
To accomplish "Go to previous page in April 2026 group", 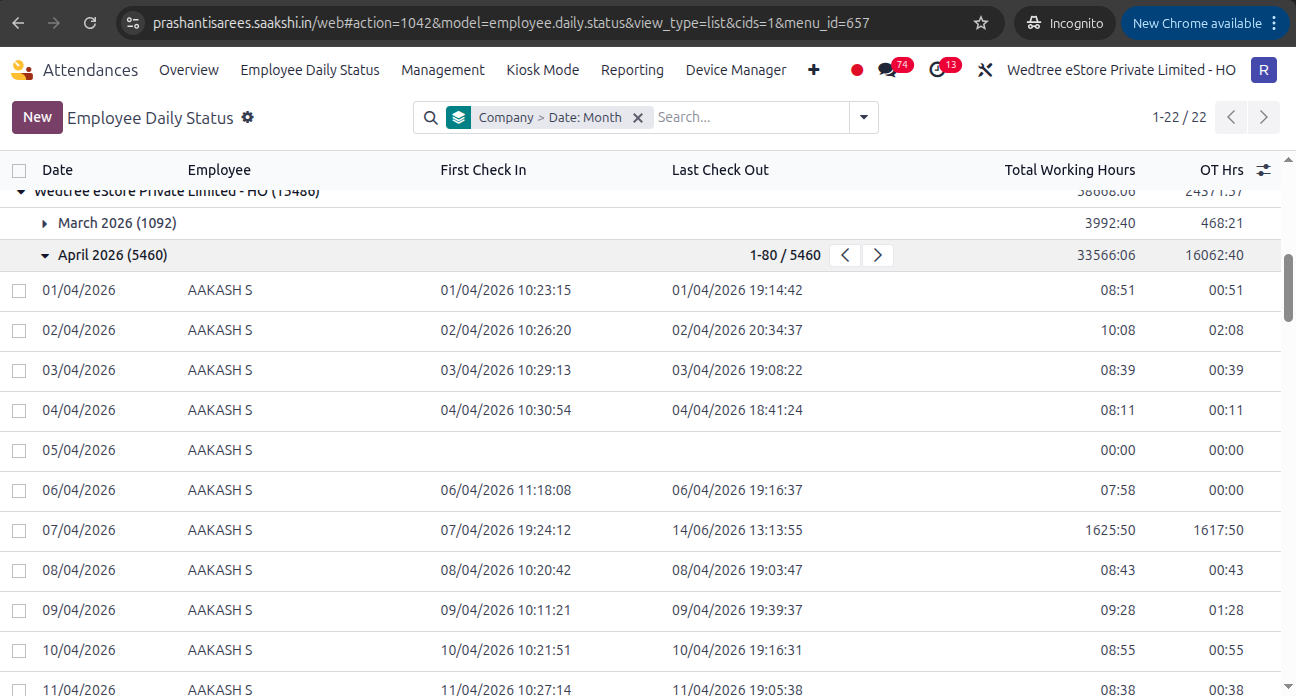I will 846,255.
